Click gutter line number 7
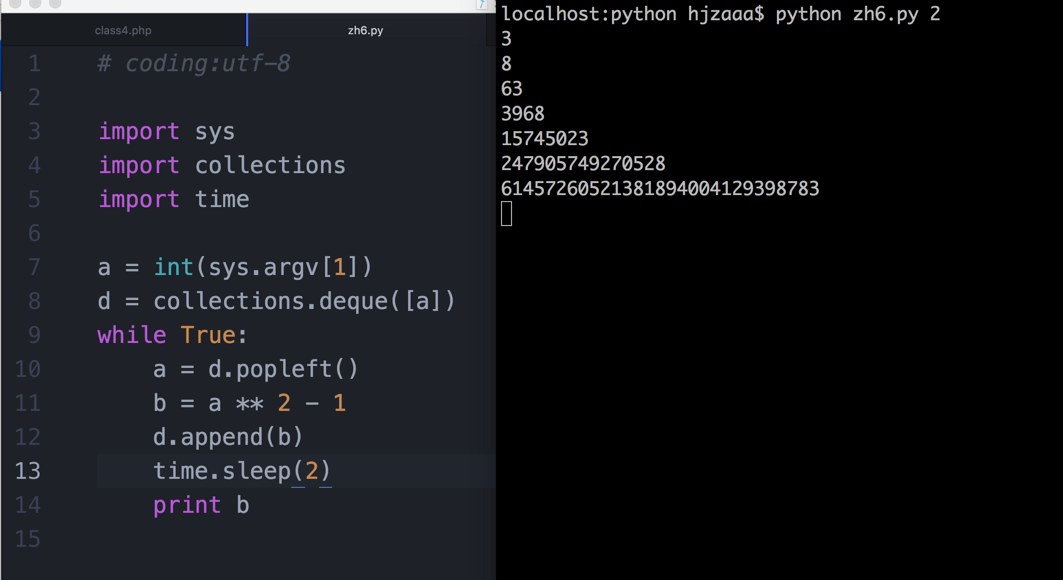This screenshot has width=1063, height=580. (x=34, y=267)
